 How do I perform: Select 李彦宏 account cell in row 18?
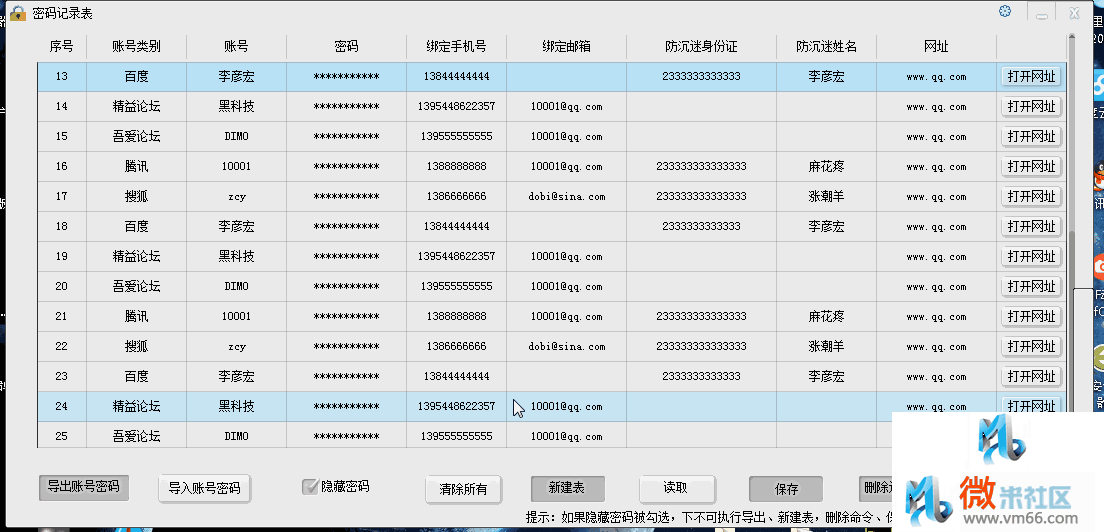pyautogui.click(x=237, y=227)
